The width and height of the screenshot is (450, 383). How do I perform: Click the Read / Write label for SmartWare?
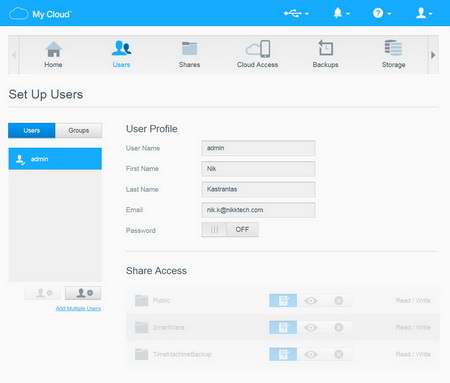(413, 327)
